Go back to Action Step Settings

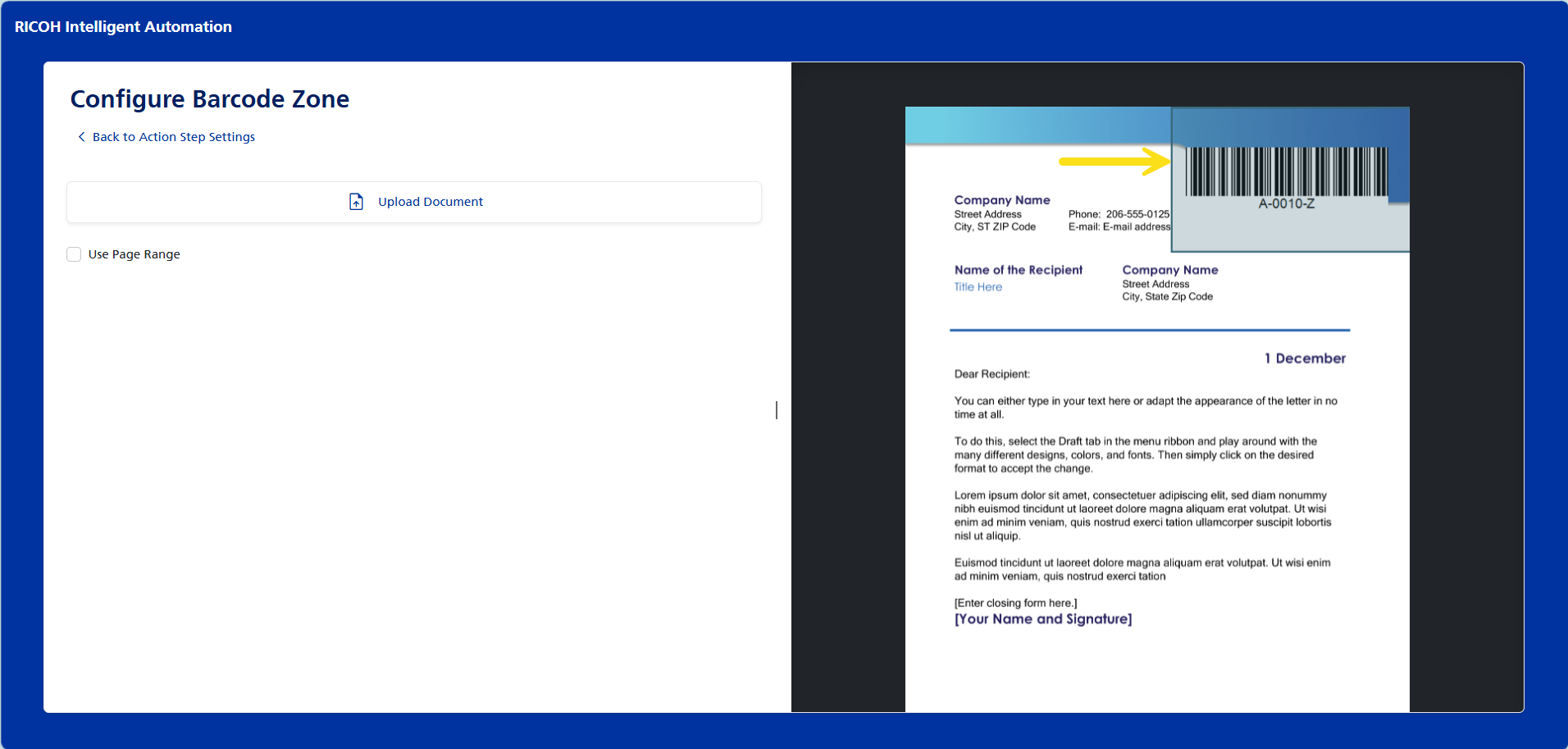[173, 137]
